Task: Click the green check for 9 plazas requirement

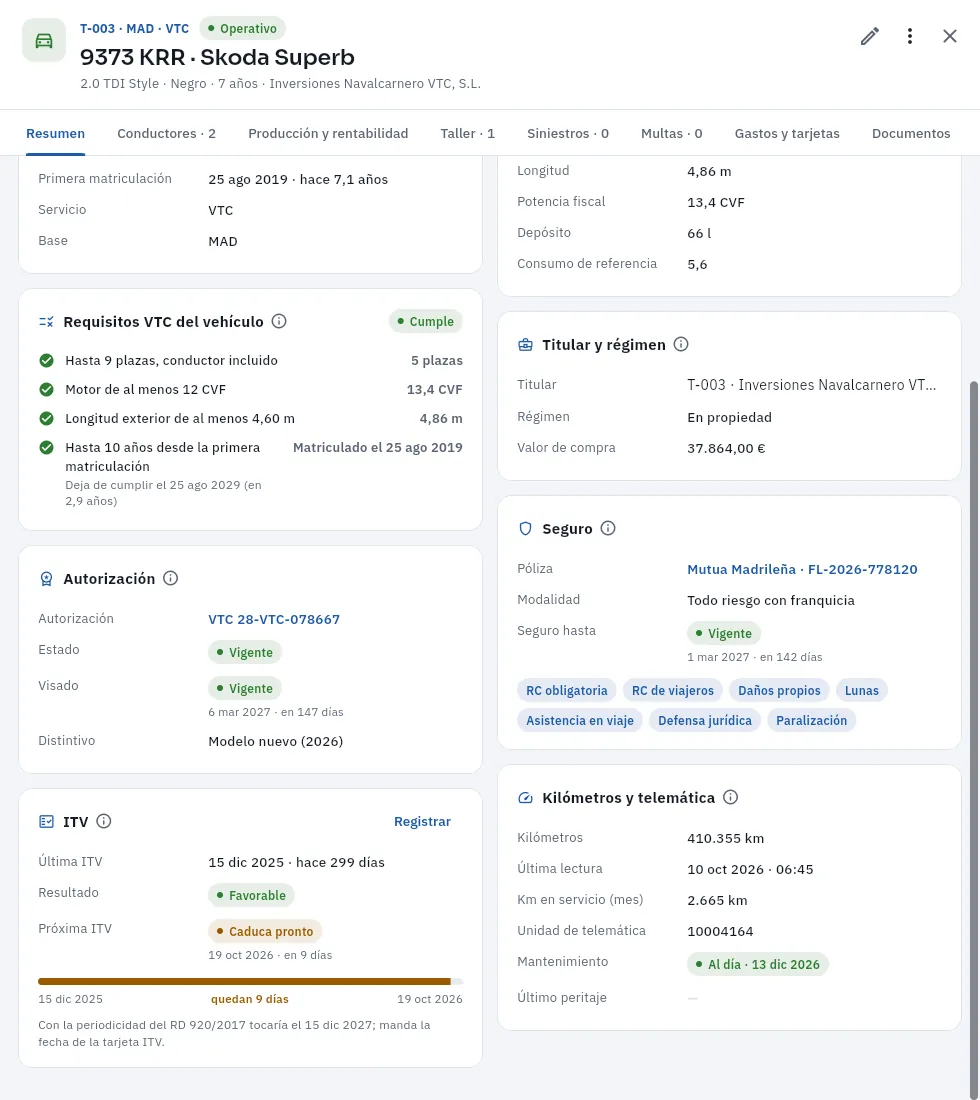Action: point(46,361)
